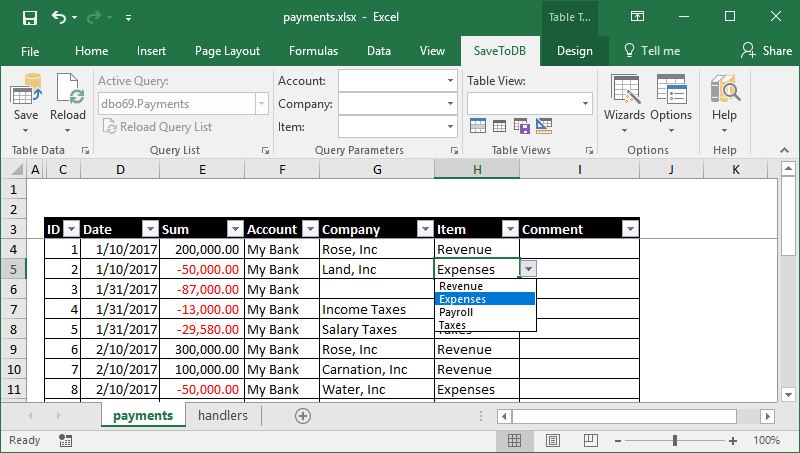Switch to Page Break Preview
The width and height of the screenshot is (800, 453).
point(590,440)
